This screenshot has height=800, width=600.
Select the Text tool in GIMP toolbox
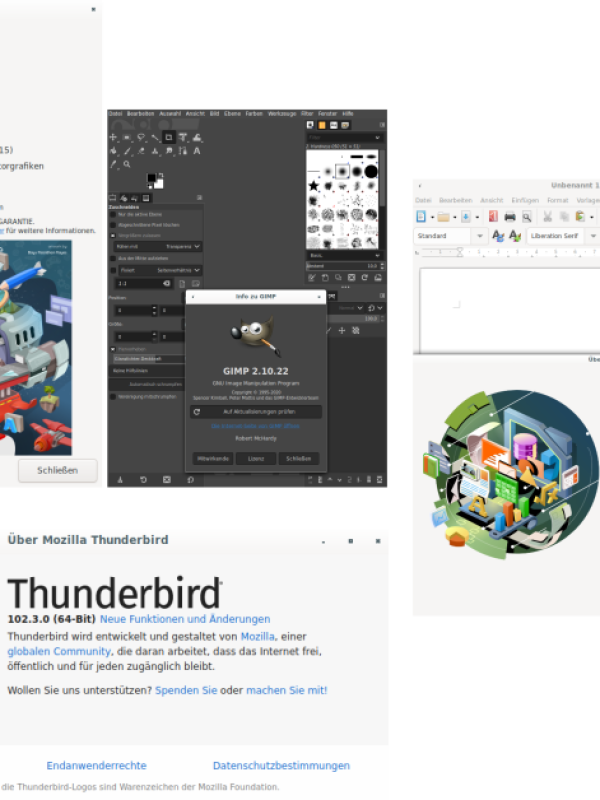[x=196, y=151]
